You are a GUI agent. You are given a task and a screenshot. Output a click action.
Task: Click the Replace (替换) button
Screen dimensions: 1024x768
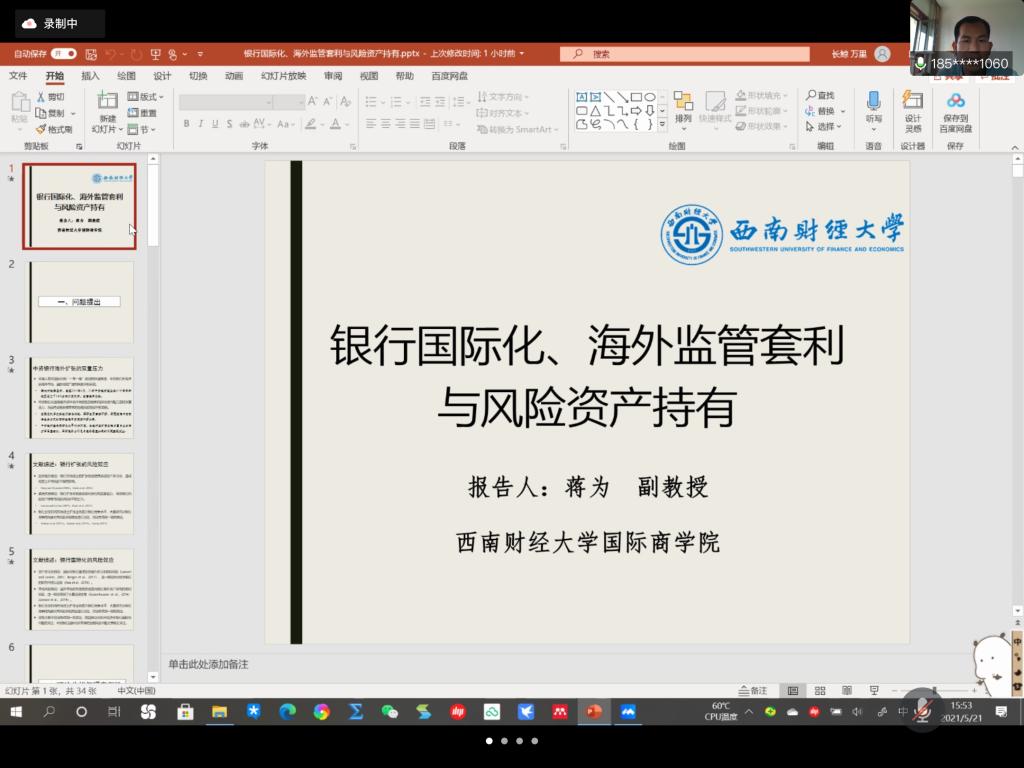pos(825,110)
